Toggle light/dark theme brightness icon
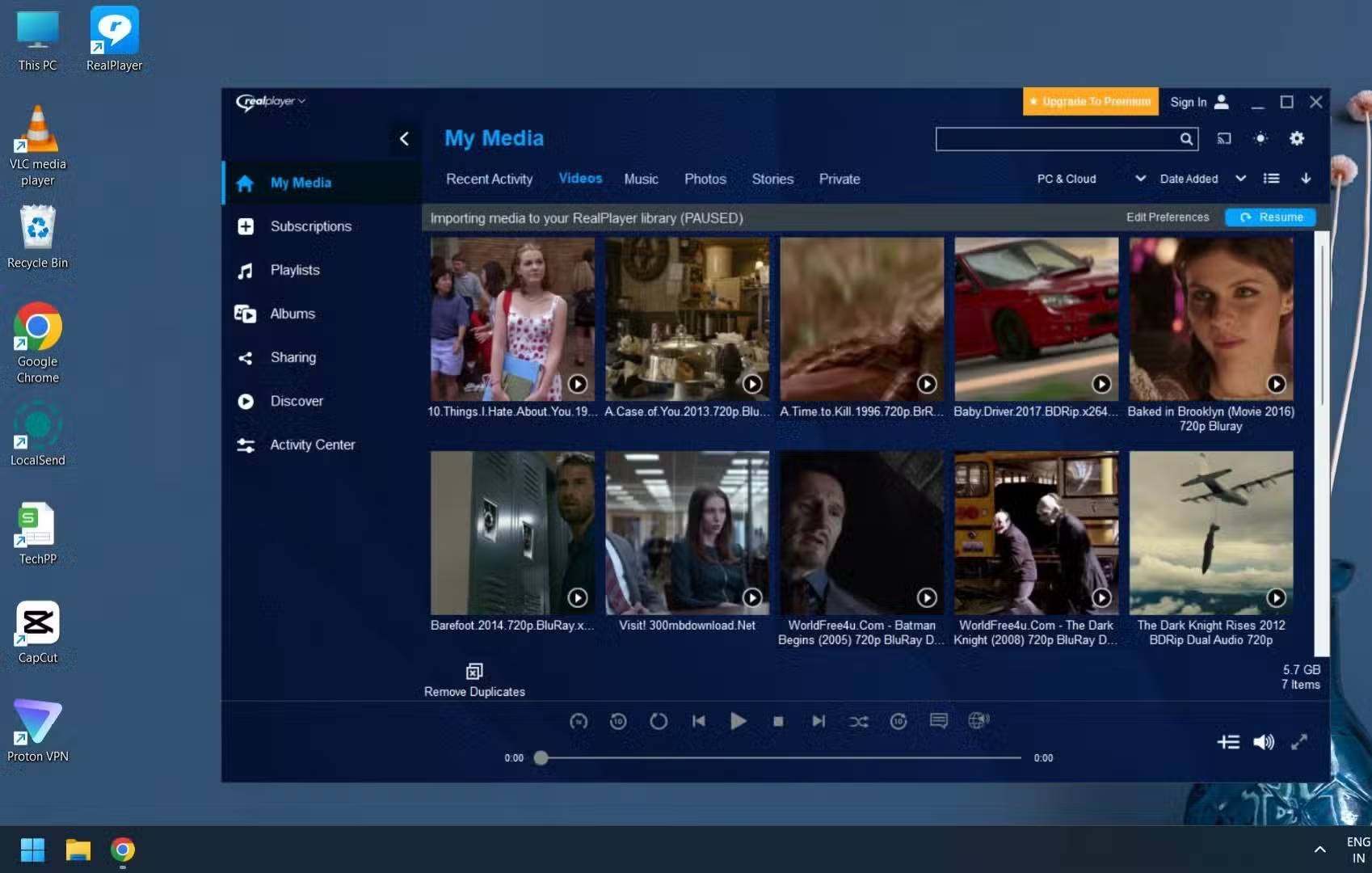The height and width of the screenshot is (873, 1372). pos(1260,139)
